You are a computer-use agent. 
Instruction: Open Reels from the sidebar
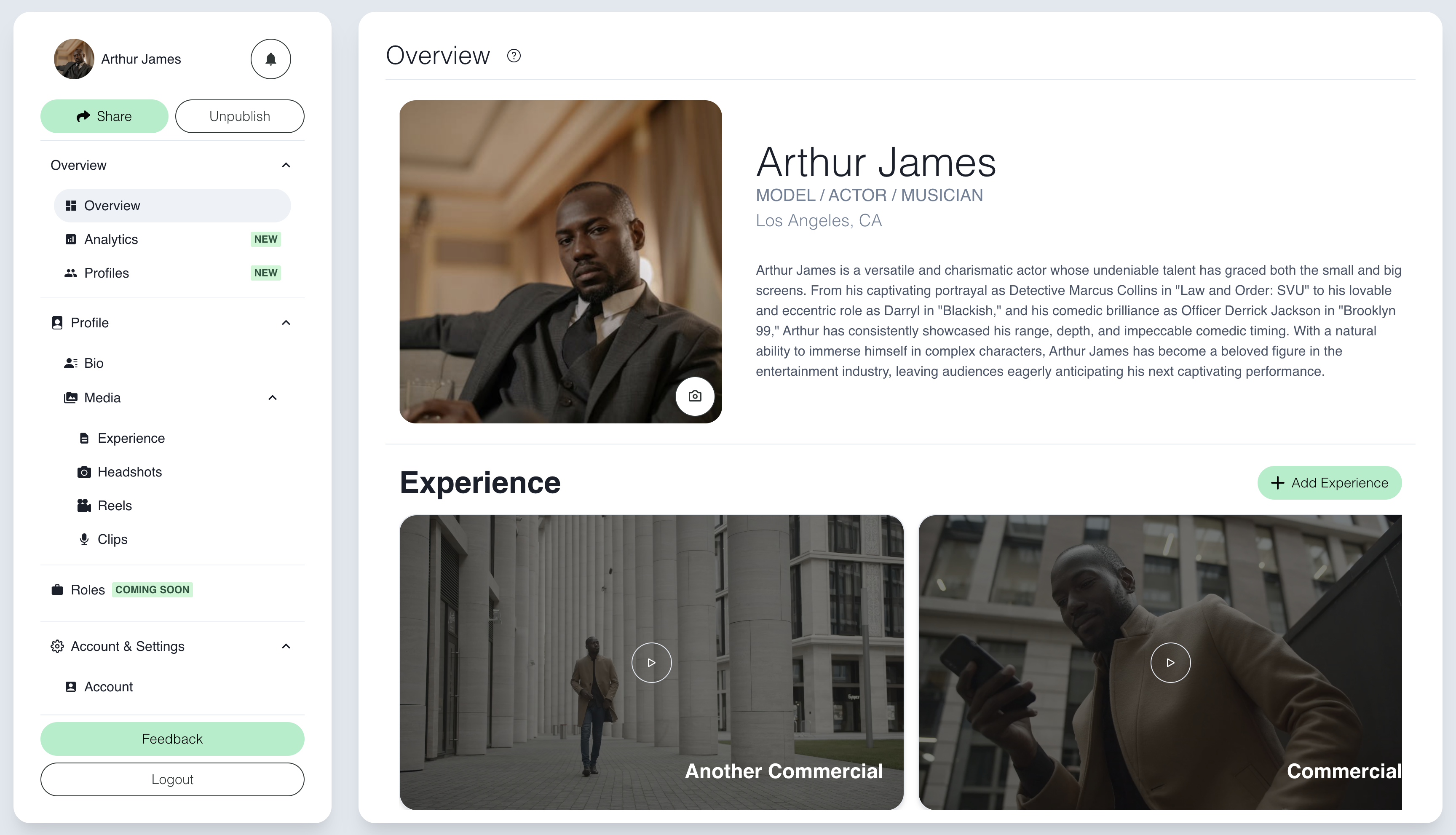115,506
